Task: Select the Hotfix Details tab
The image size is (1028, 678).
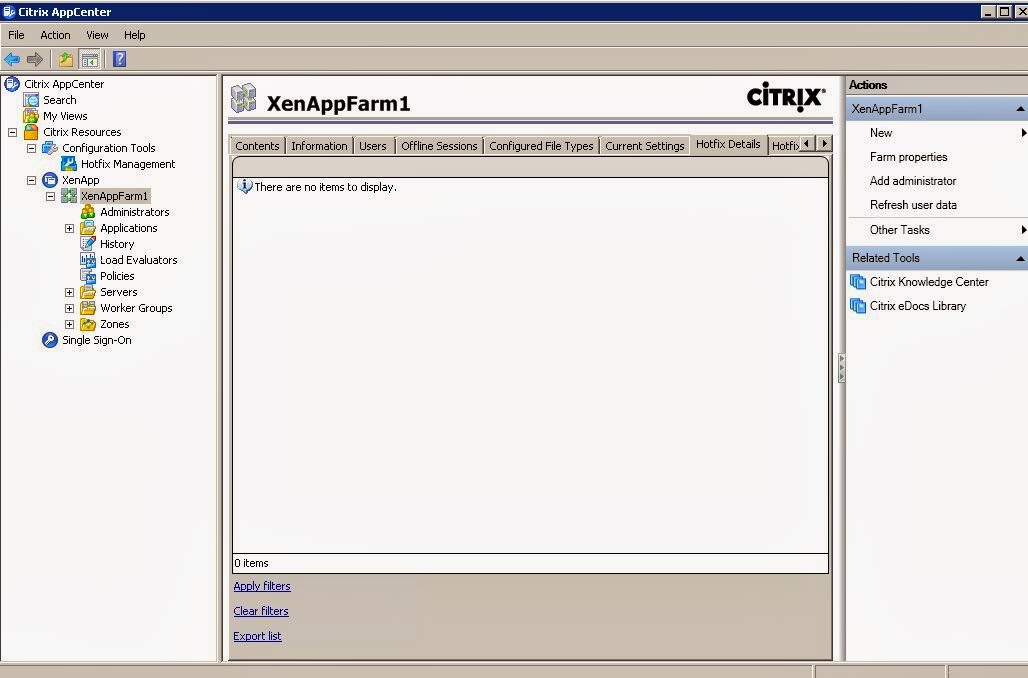Action: 728,144
